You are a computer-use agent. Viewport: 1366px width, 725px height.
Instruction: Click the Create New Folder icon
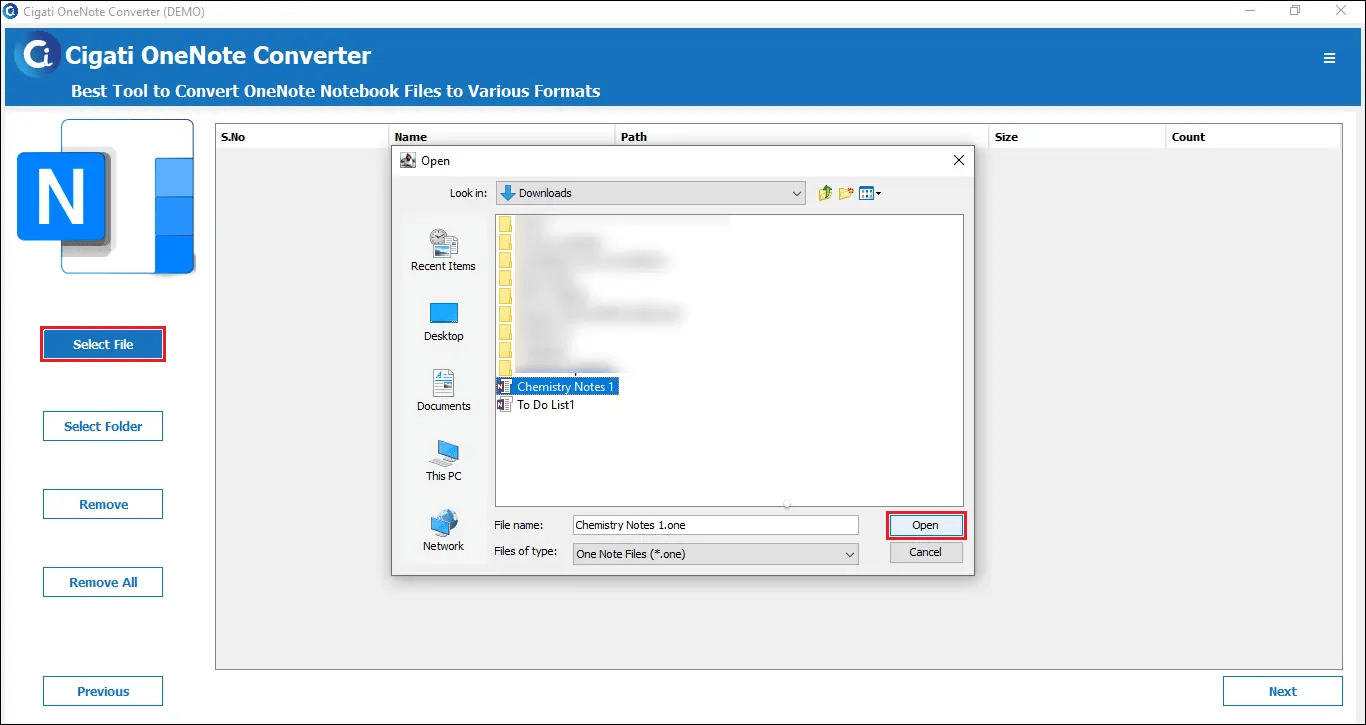pos(846,193)
